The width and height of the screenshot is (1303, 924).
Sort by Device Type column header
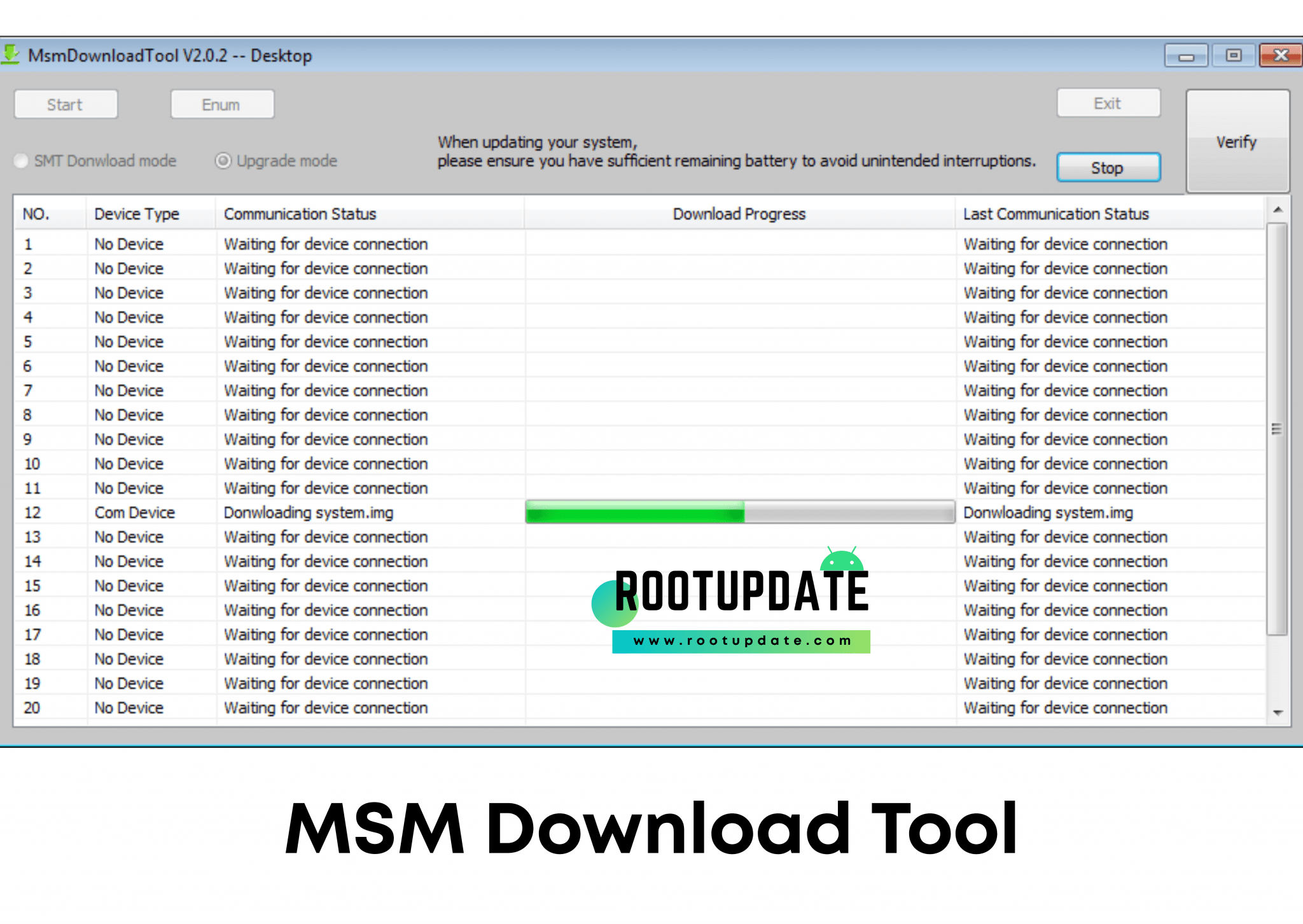[151, 214]
